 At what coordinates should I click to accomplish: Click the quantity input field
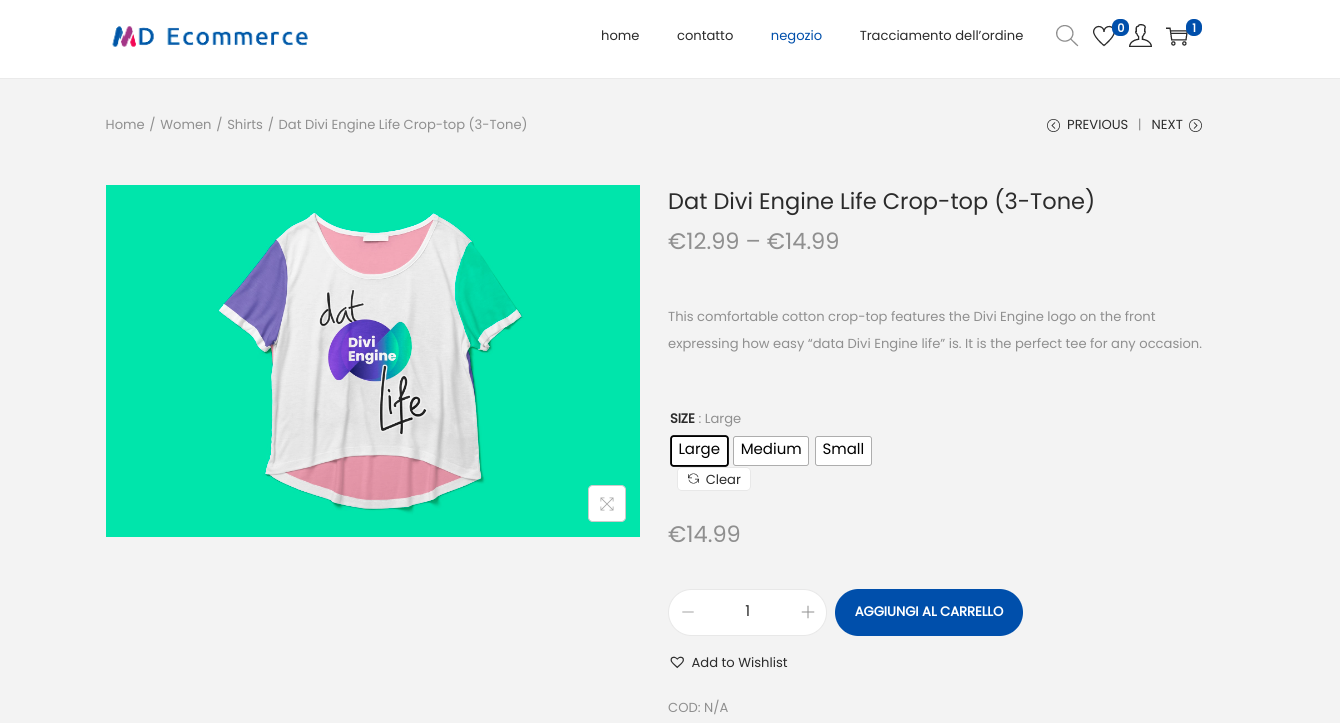click(x=747, y=612)
